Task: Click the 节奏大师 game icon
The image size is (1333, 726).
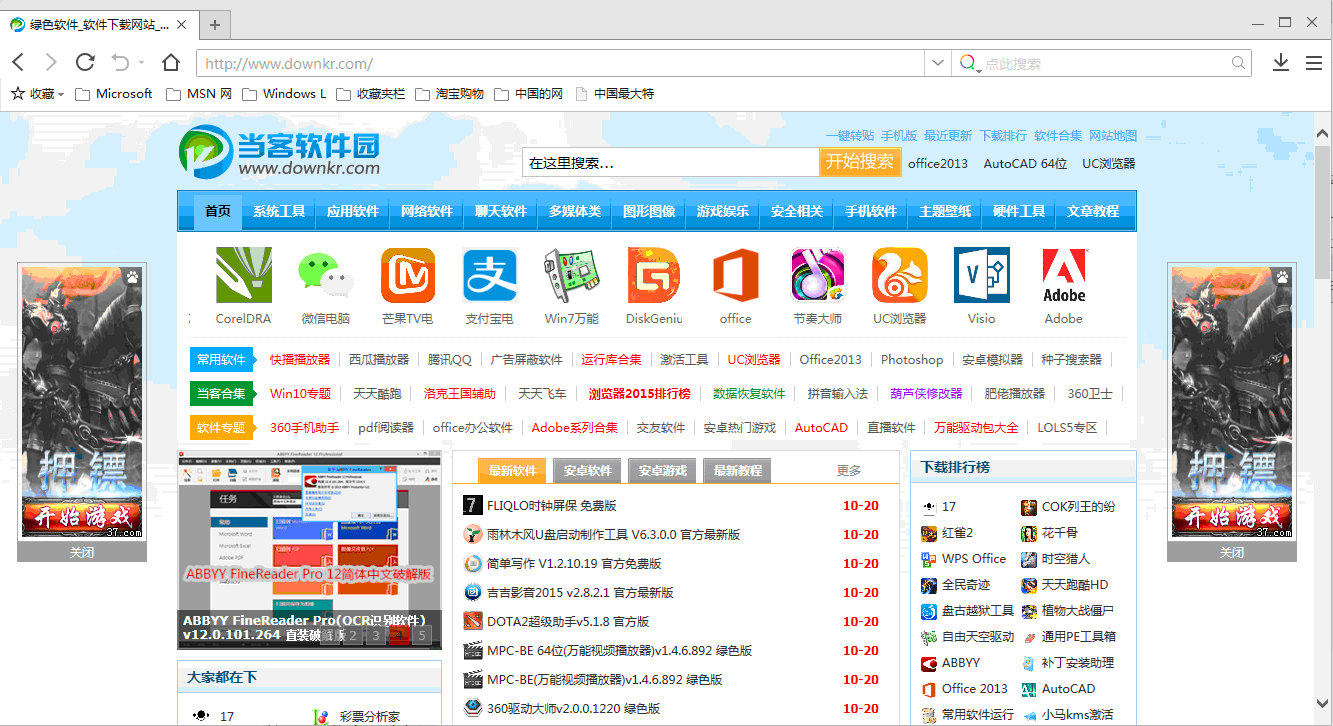Action: coord(818,276)
